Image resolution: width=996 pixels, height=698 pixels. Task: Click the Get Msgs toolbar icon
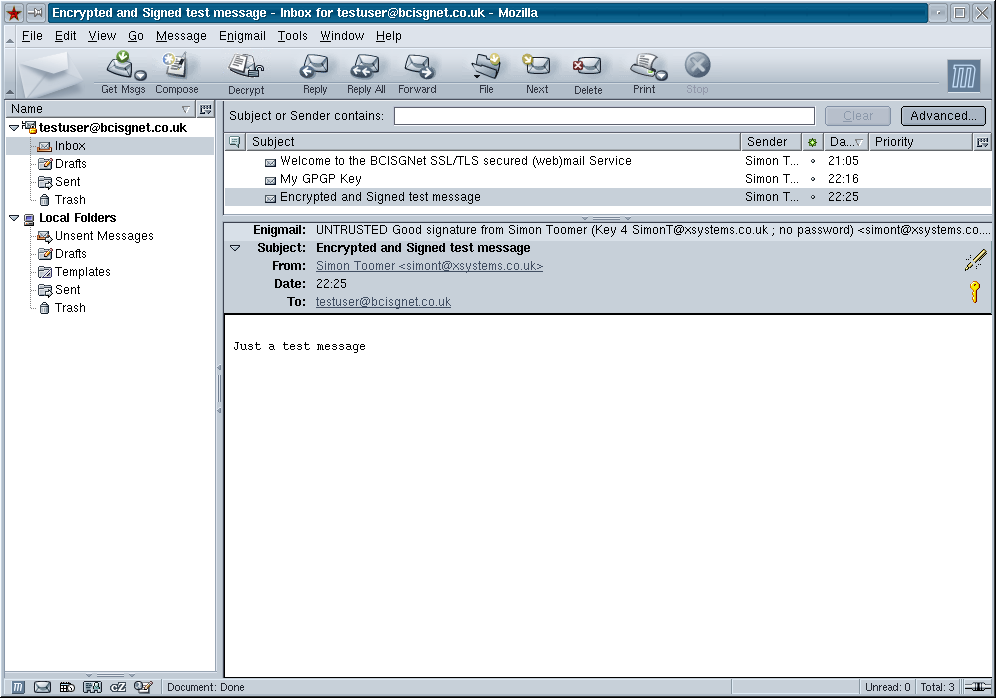[119, 65]
